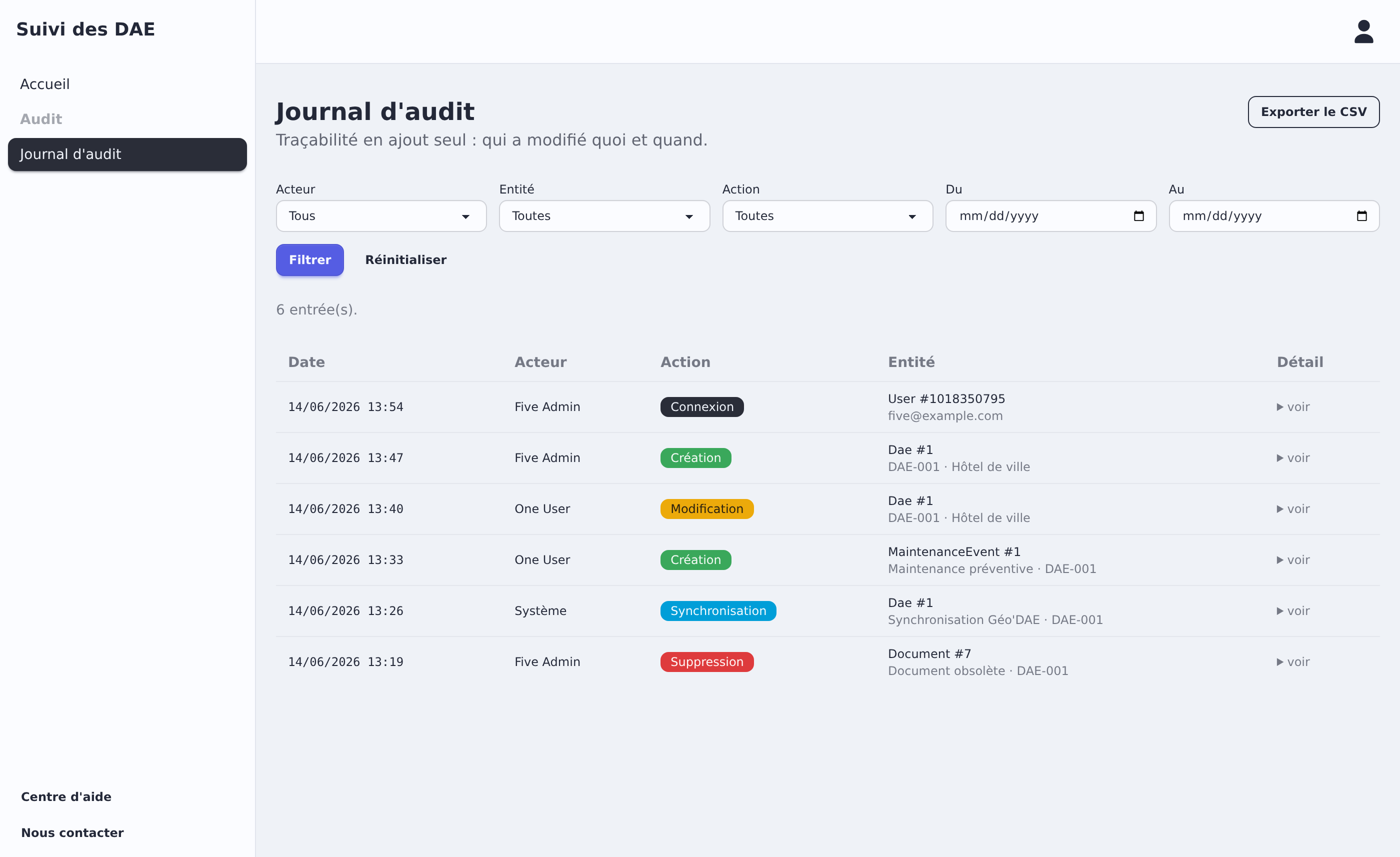Open Nous contacter link
1400x857 pixels.
[72, 832]
